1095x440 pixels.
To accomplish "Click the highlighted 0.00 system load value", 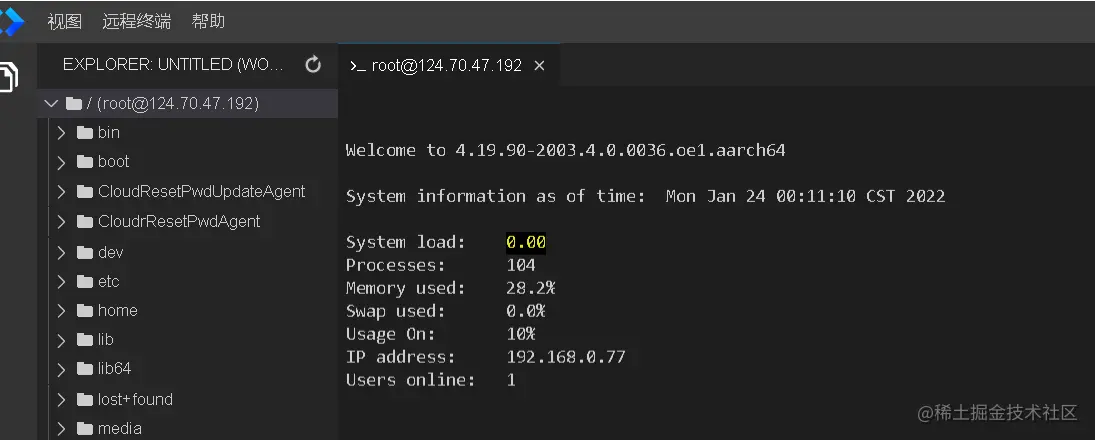I will 526,242.
